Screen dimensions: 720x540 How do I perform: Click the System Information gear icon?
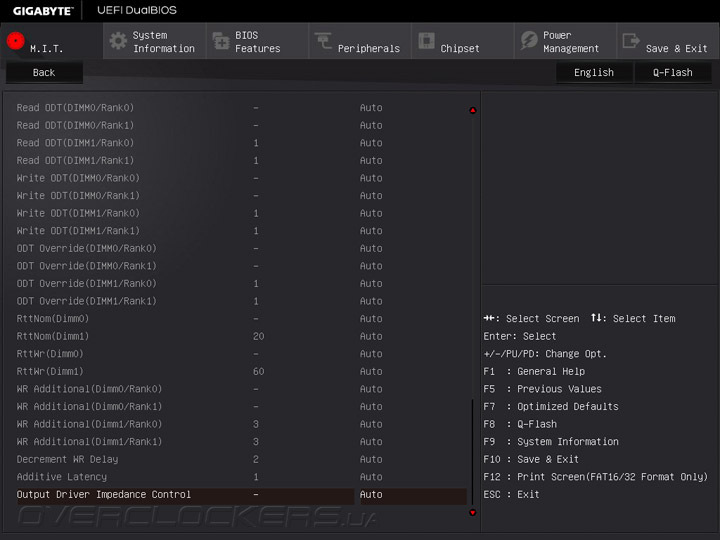pos(118,41)
